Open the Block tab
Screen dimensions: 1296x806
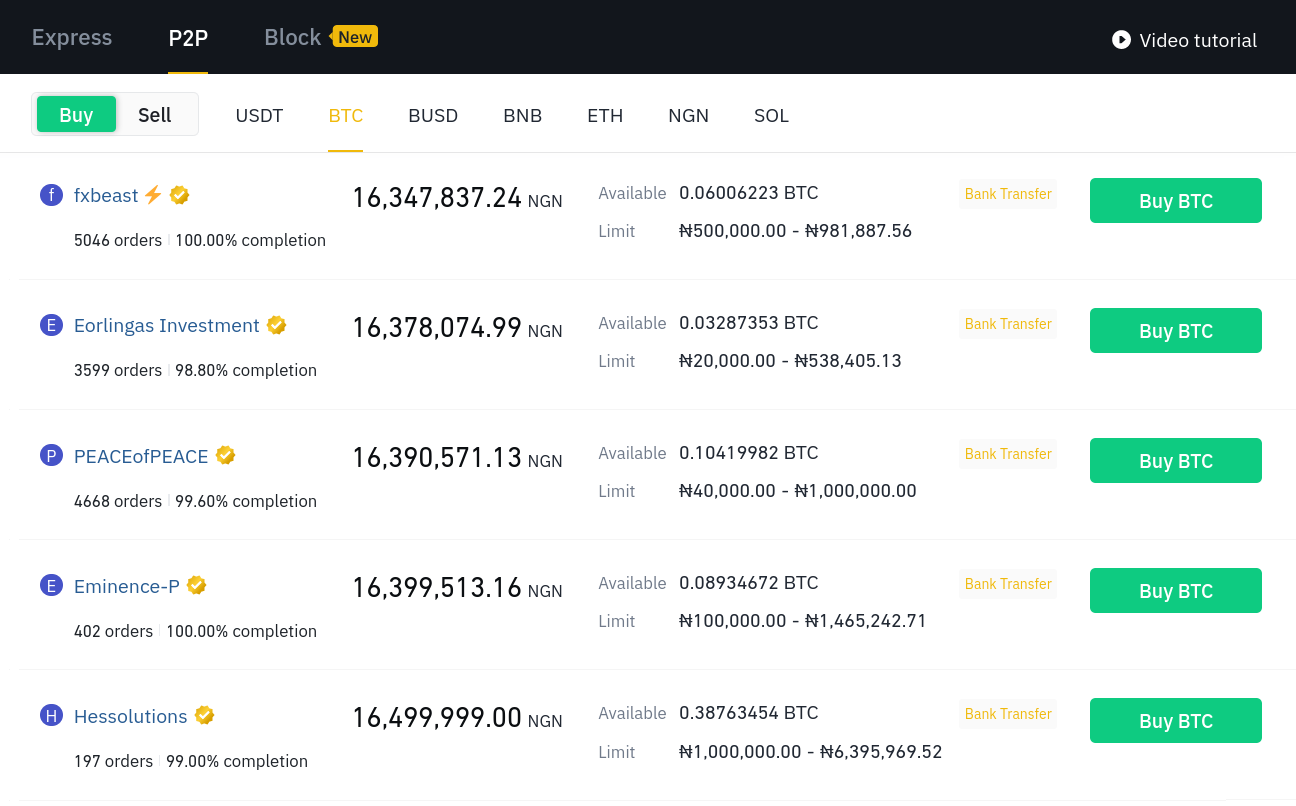click(292, 38)
